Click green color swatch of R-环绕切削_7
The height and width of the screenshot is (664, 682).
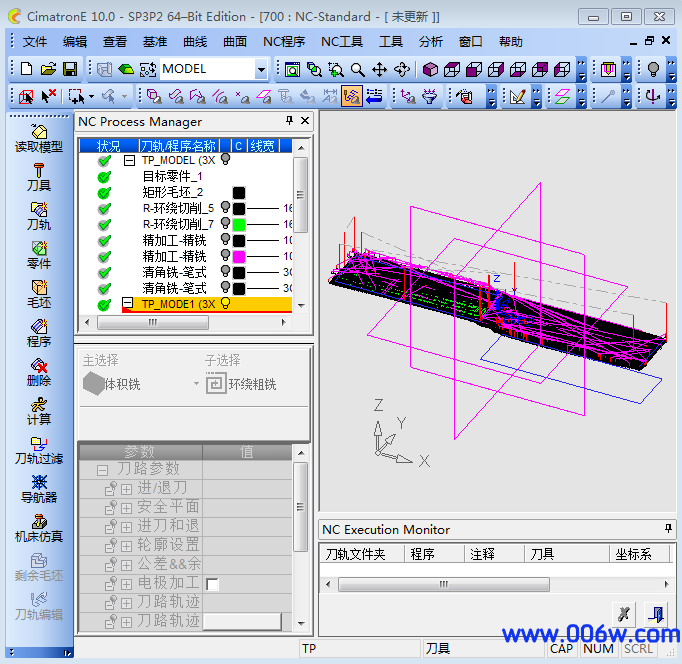point(239,225)
